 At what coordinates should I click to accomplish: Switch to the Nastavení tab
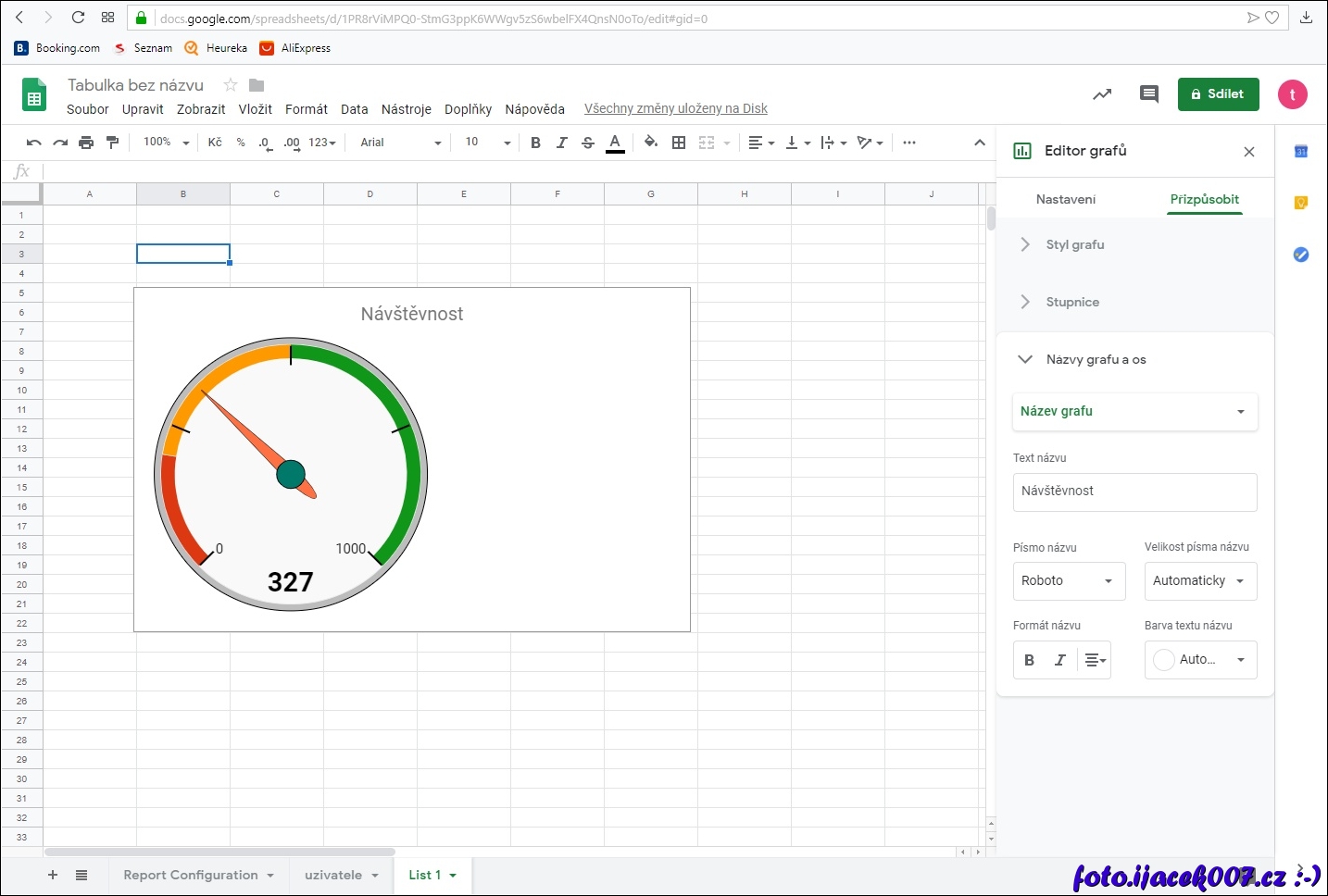click(1065, 199)
